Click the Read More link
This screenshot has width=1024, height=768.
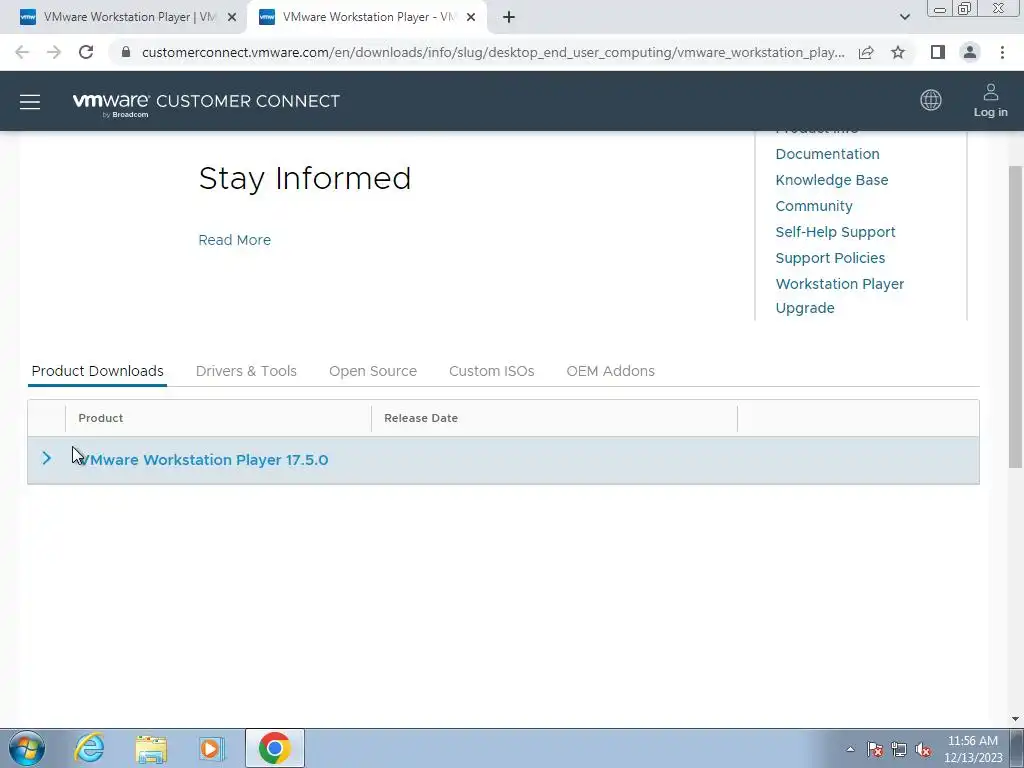point(234,240)
